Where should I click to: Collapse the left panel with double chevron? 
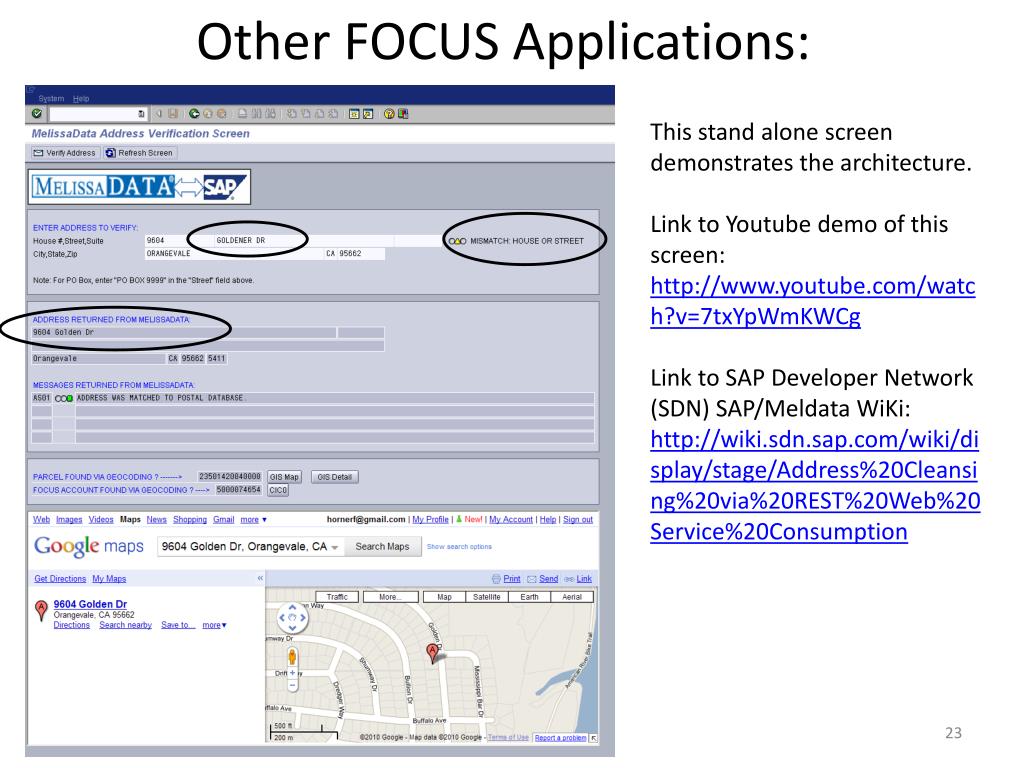[x=260, y=578]
